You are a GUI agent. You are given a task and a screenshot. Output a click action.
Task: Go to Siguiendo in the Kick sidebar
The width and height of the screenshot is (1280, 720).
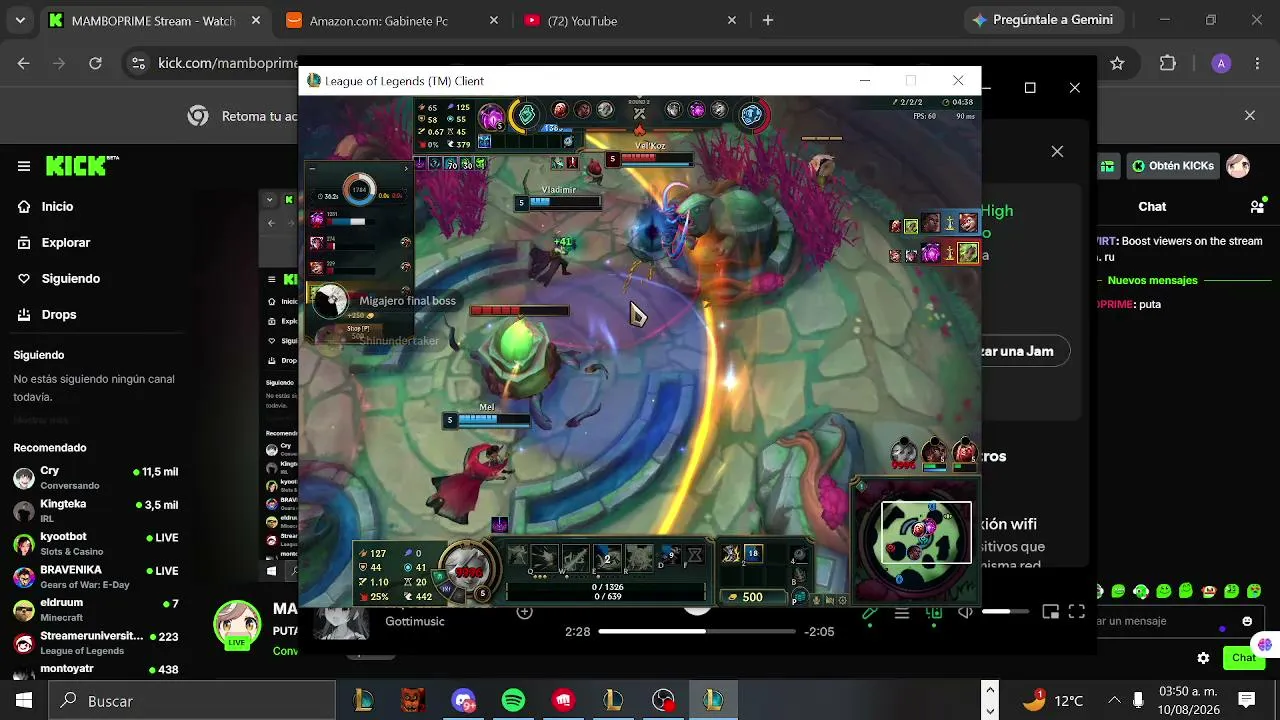click(x=70, y=278)
